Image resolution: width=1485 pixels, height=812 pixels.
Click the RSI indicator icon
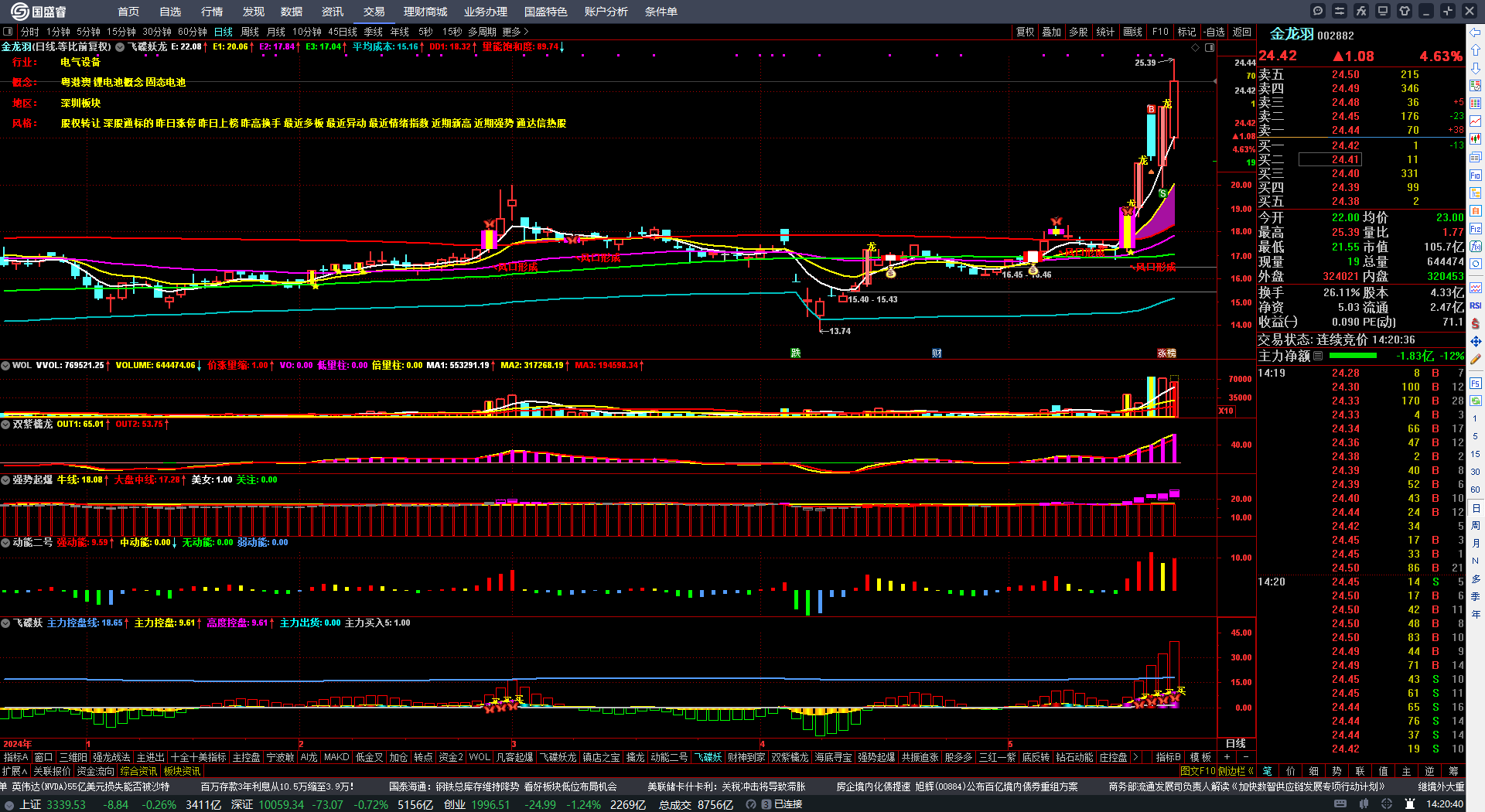1476,305
